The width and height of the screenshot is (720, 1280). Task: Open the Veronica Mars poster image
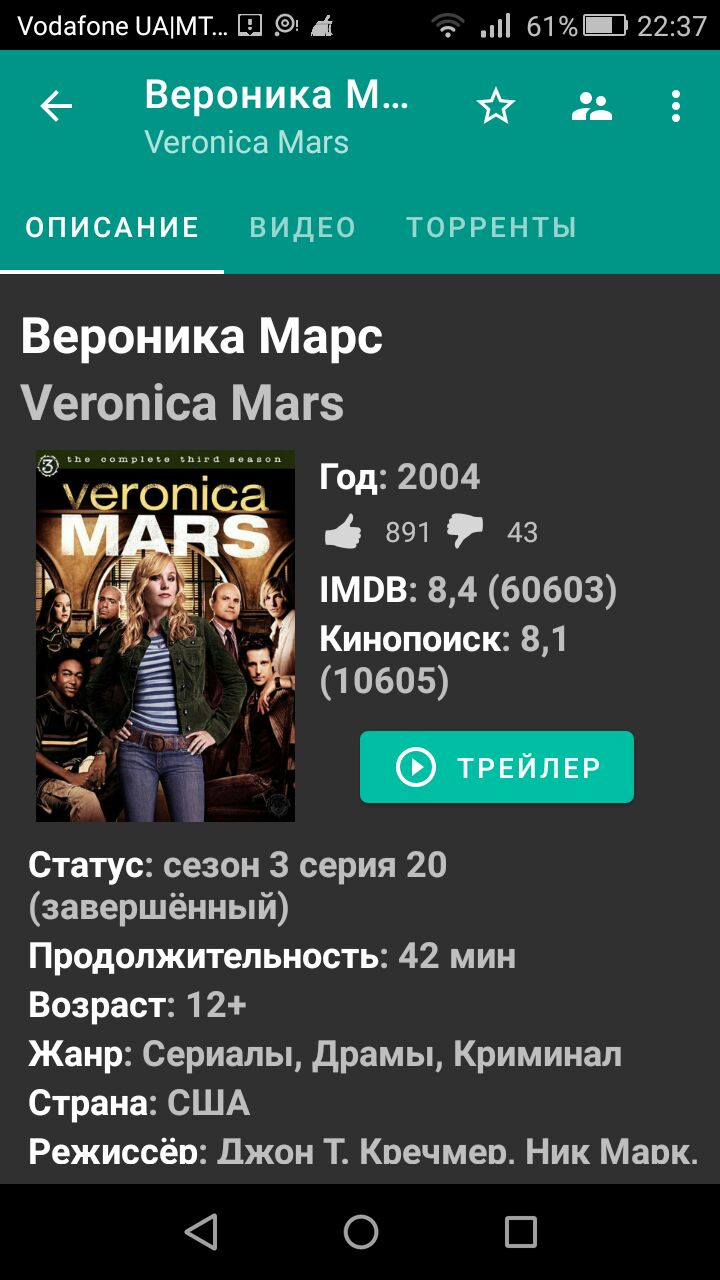165,636
